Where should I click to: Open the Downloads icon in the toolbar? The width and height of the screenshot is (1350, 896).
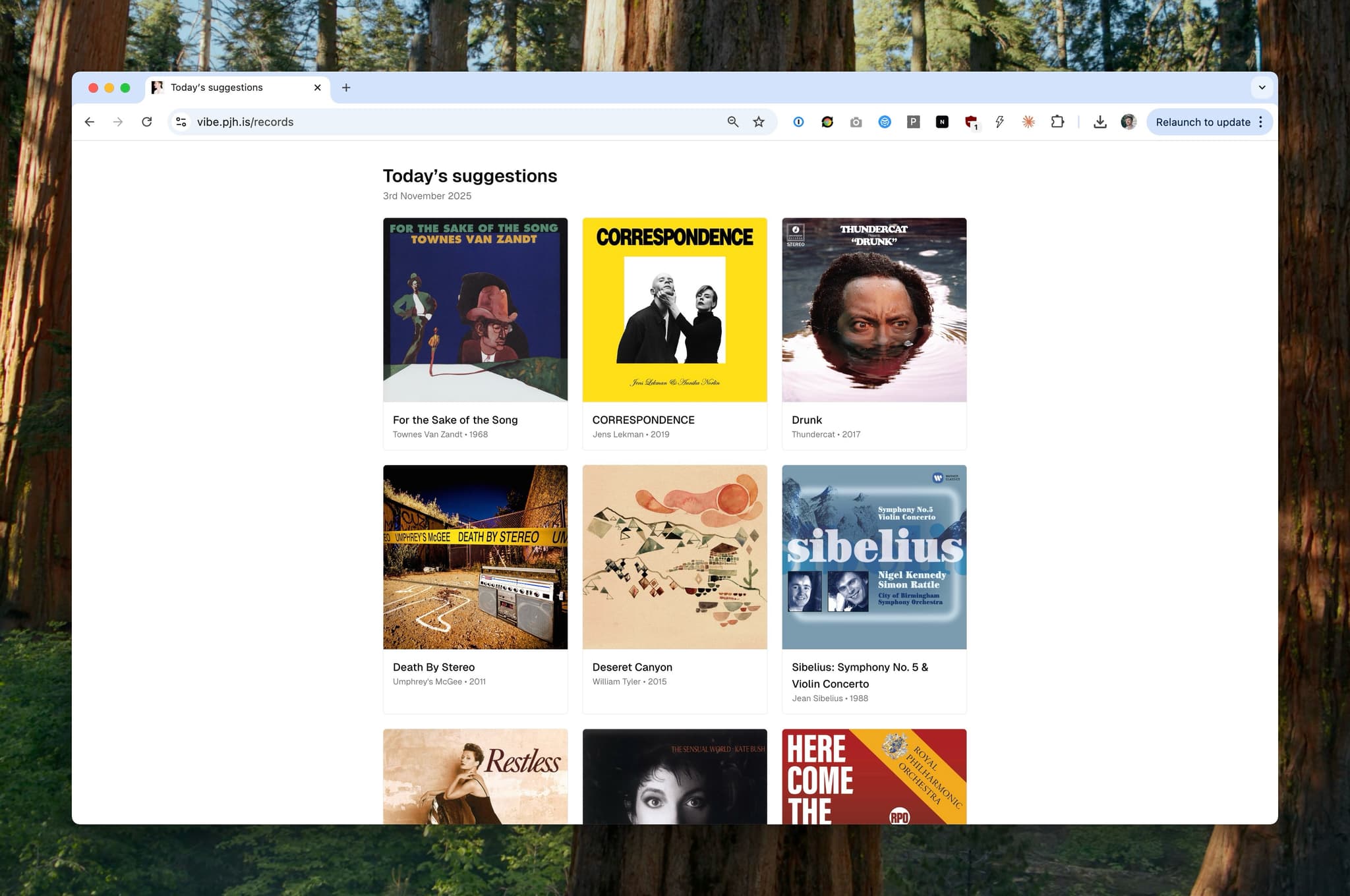coord(1100,122)
